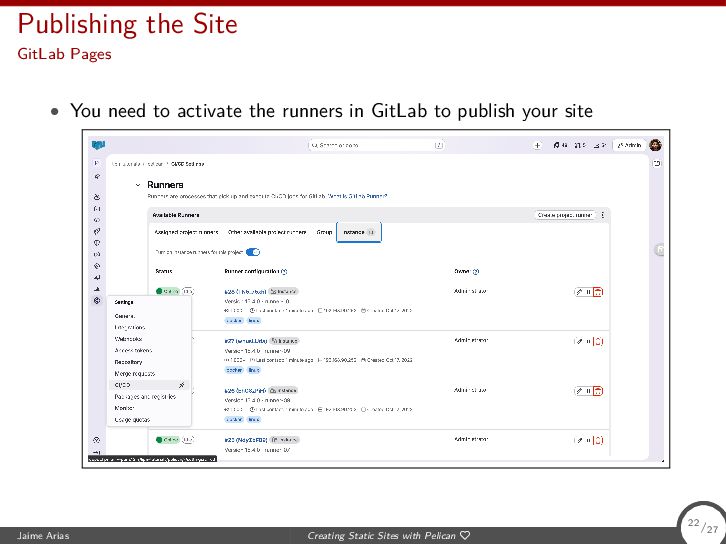Open the runner #28 link
Image resolution: width=726 pixels, height=544 pixels.
click(x=245, y=292)
